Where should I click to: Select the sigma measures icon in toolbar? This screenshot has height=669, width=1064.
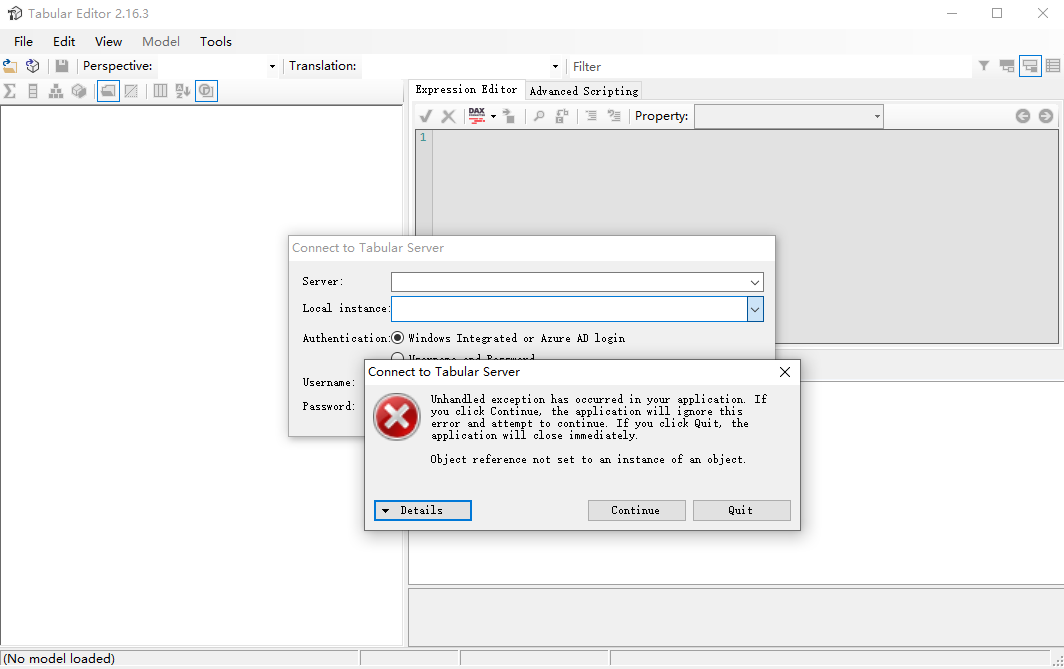(9, 90)
